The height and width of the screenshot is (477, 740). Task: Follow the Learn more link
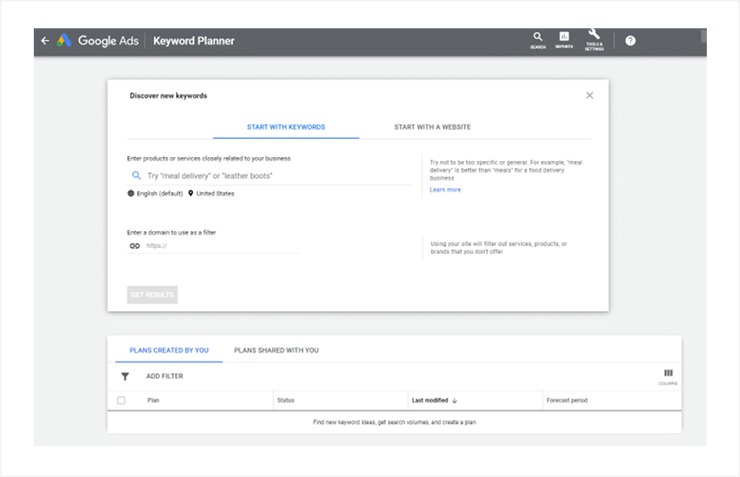click(x=445, y=190)
